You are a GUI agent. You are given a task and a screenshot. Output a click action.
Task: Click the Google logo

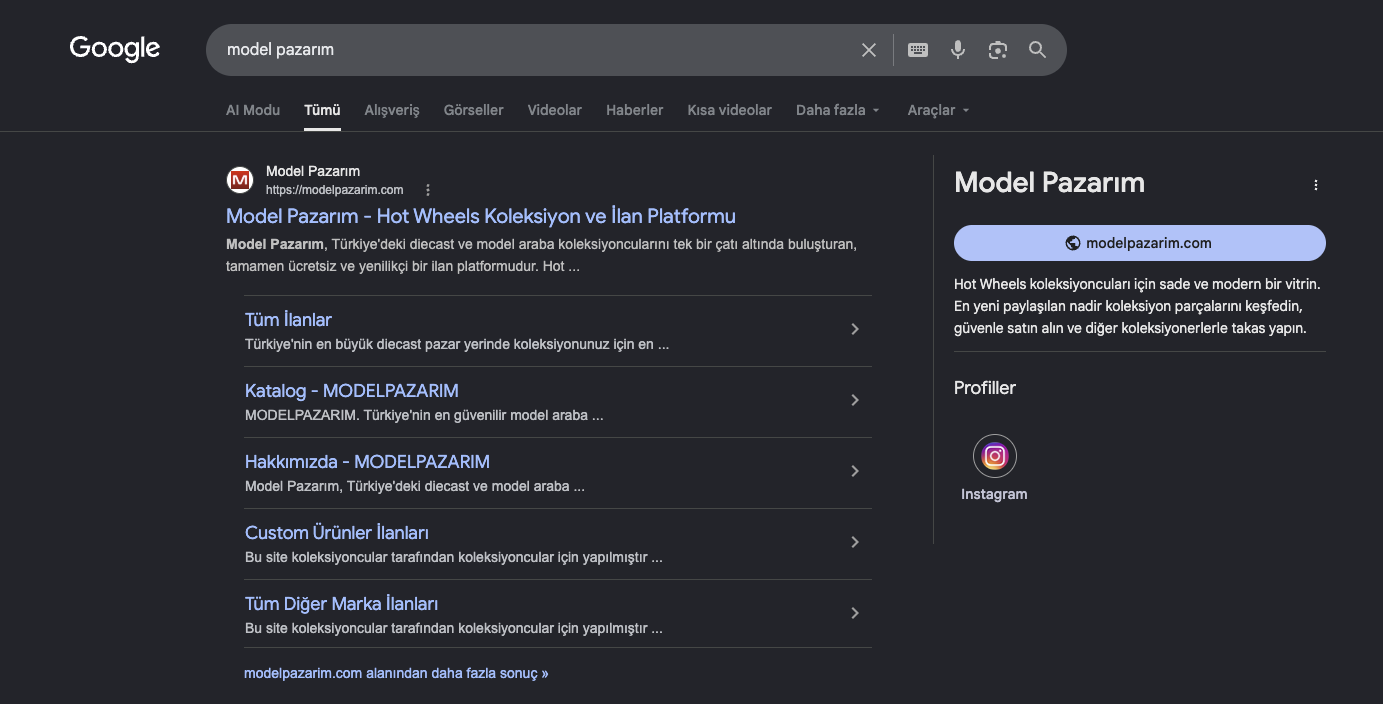coord(115,48)
